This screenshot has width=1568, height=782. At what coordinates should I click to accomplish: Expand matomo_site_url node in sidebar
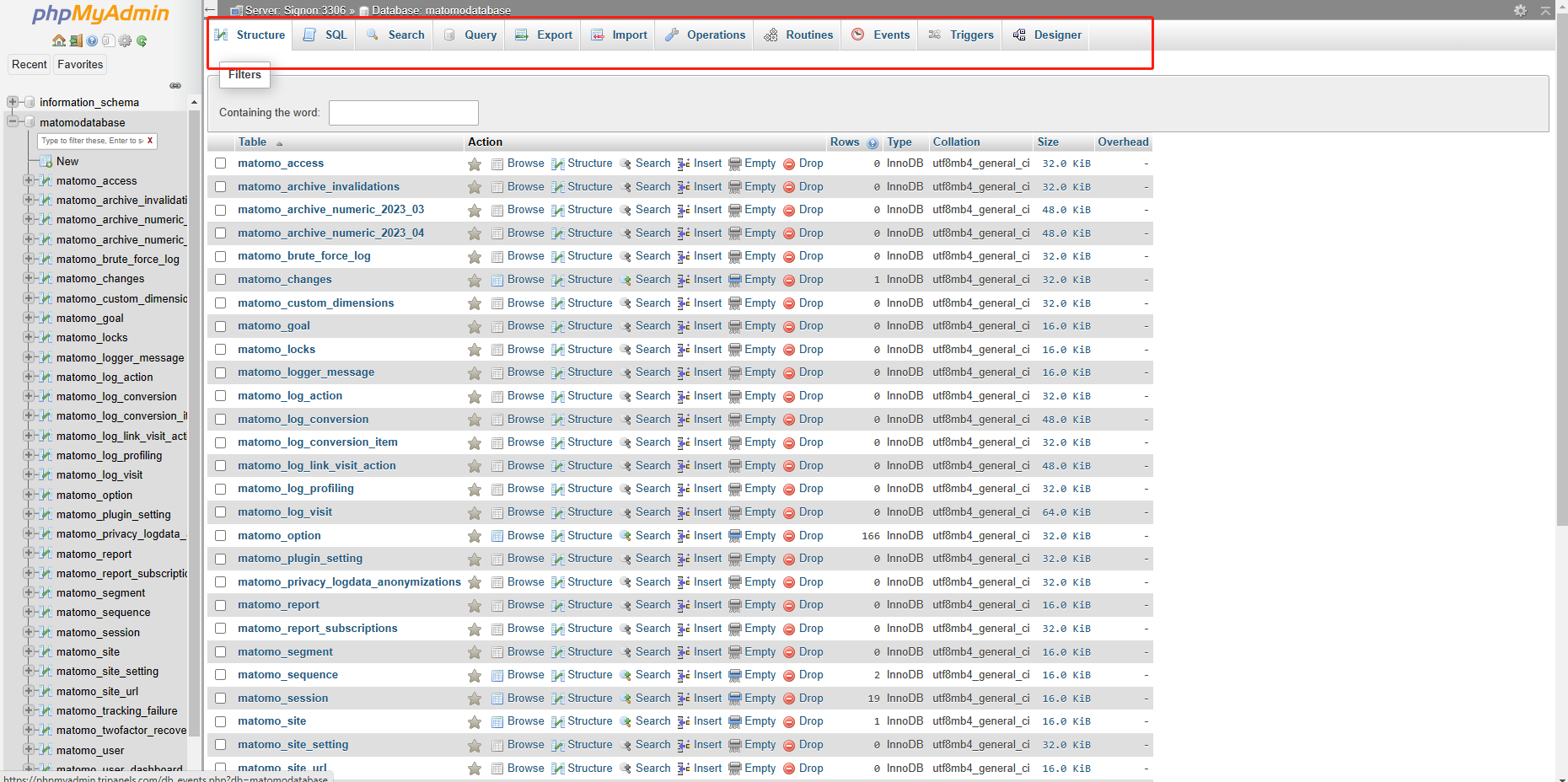coord(29,691)
